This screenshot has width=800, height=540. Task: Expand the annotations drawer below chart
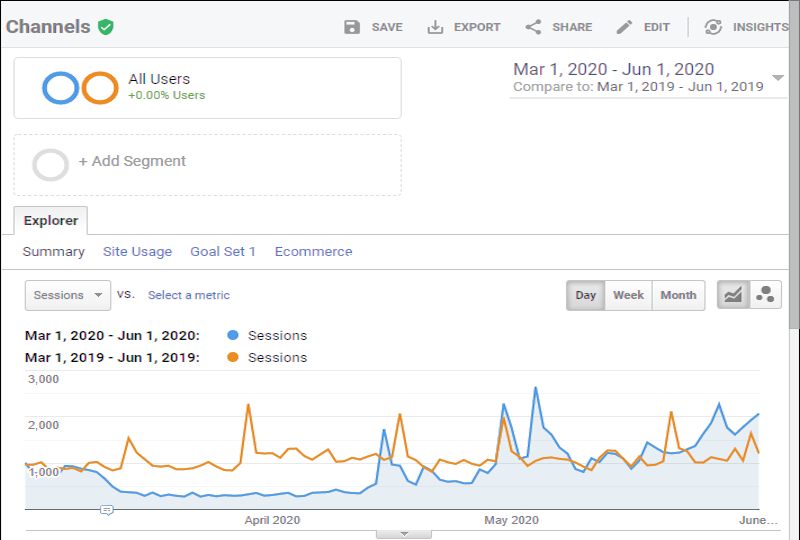[x=404, y=534]
